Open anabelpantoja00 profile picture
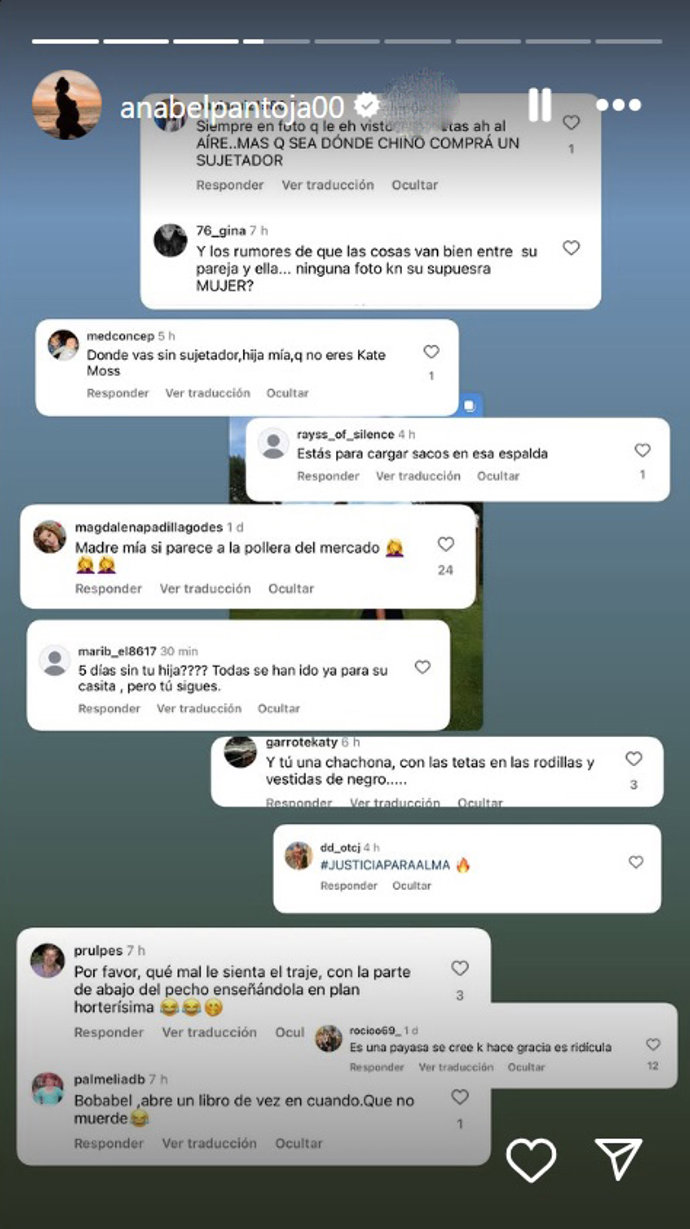The image size is (690, 1229). (x=67, y=105)
